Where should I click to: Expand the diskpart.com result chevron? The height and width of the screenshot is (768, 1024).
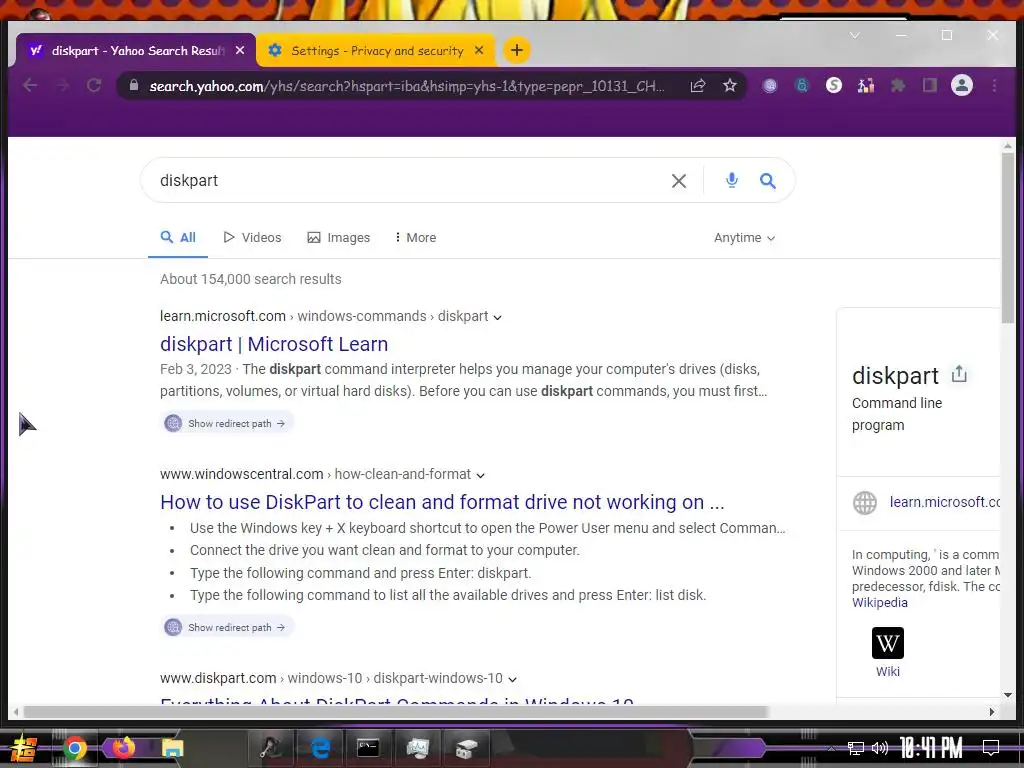point(513,679)
